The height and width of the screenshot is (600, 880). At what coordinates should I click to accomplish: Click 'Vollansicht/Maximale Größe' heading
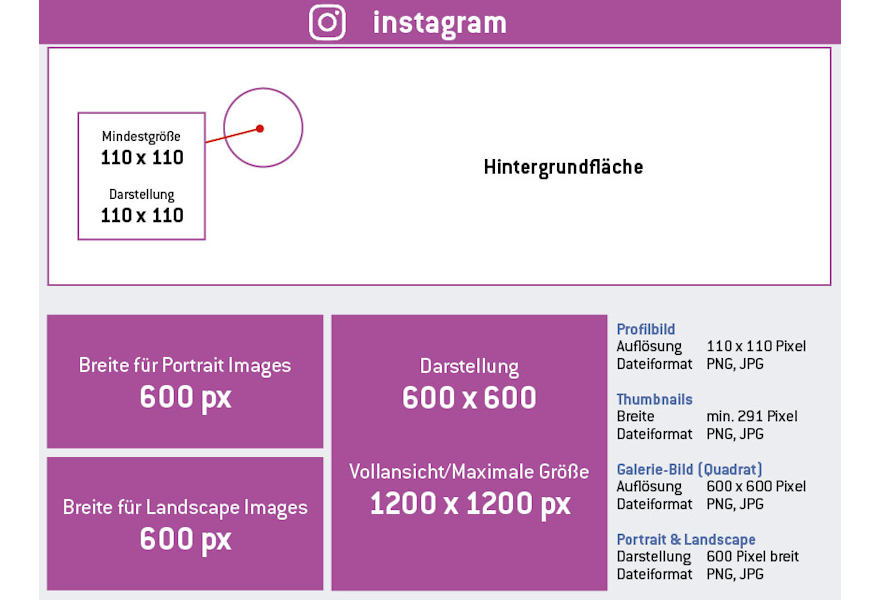[469, 471]
